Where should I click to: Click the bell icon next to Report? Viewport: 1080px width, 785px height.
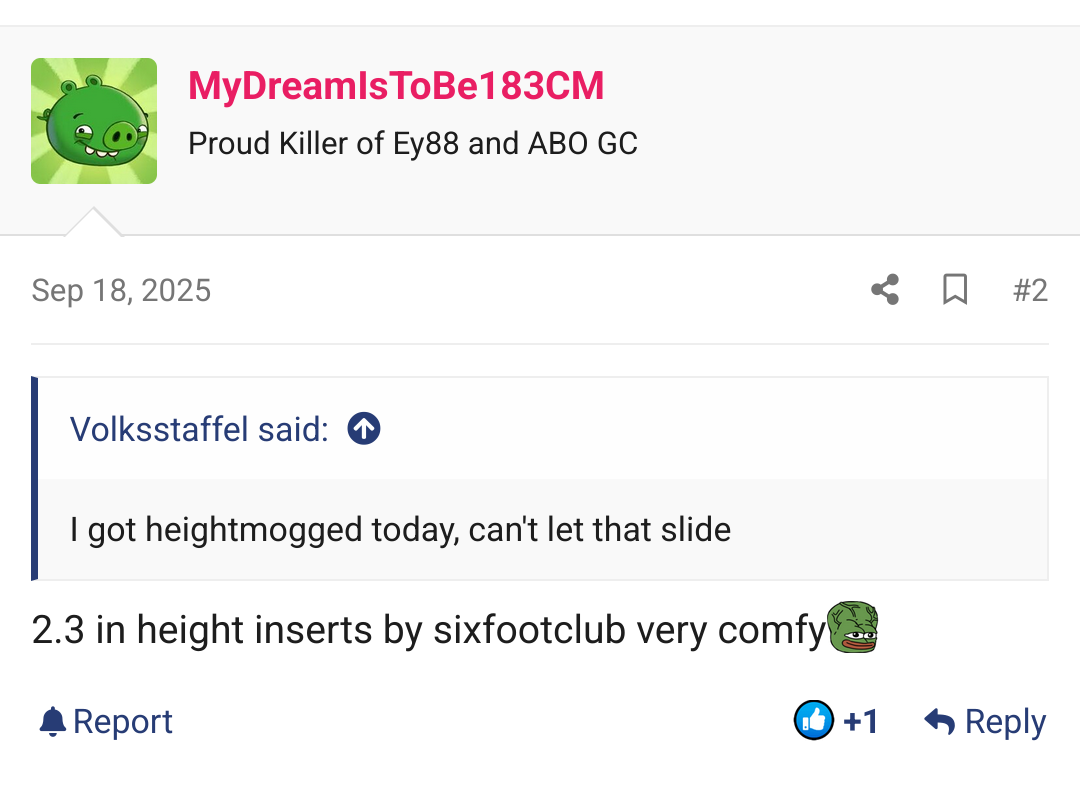coord(52,721)
